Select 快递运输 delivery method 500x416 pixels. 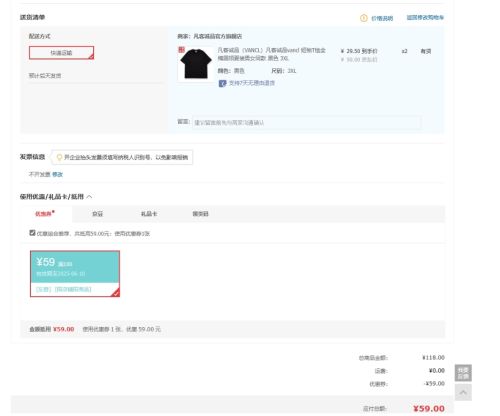click(x=61, y=53)
